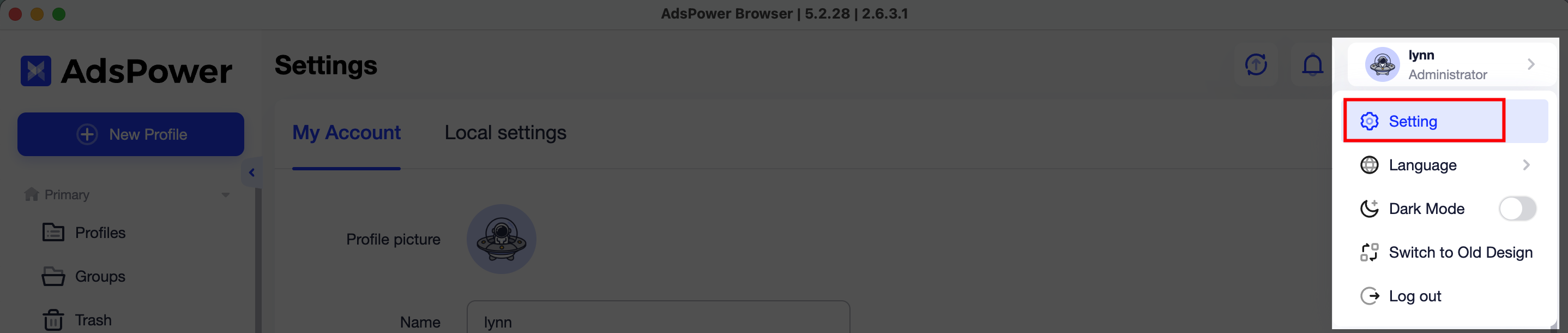
Task: Open lynn Administrator account chevron
Action: [x=1531, y=64]
